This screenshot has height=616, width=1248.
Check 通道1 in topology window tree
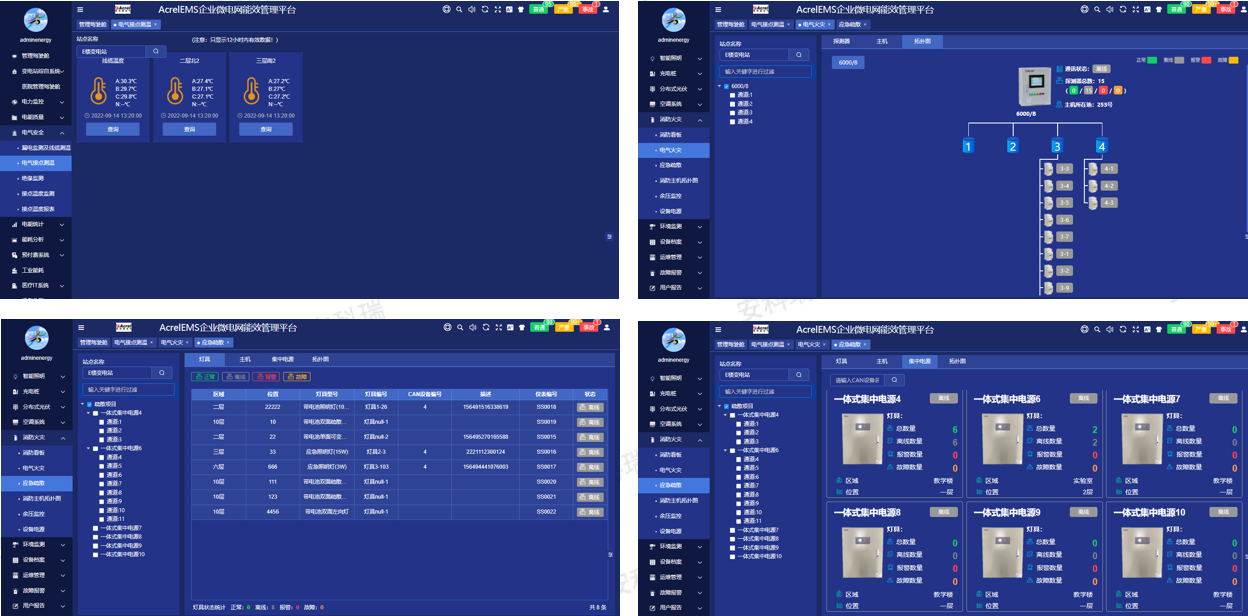pos(732,95)
